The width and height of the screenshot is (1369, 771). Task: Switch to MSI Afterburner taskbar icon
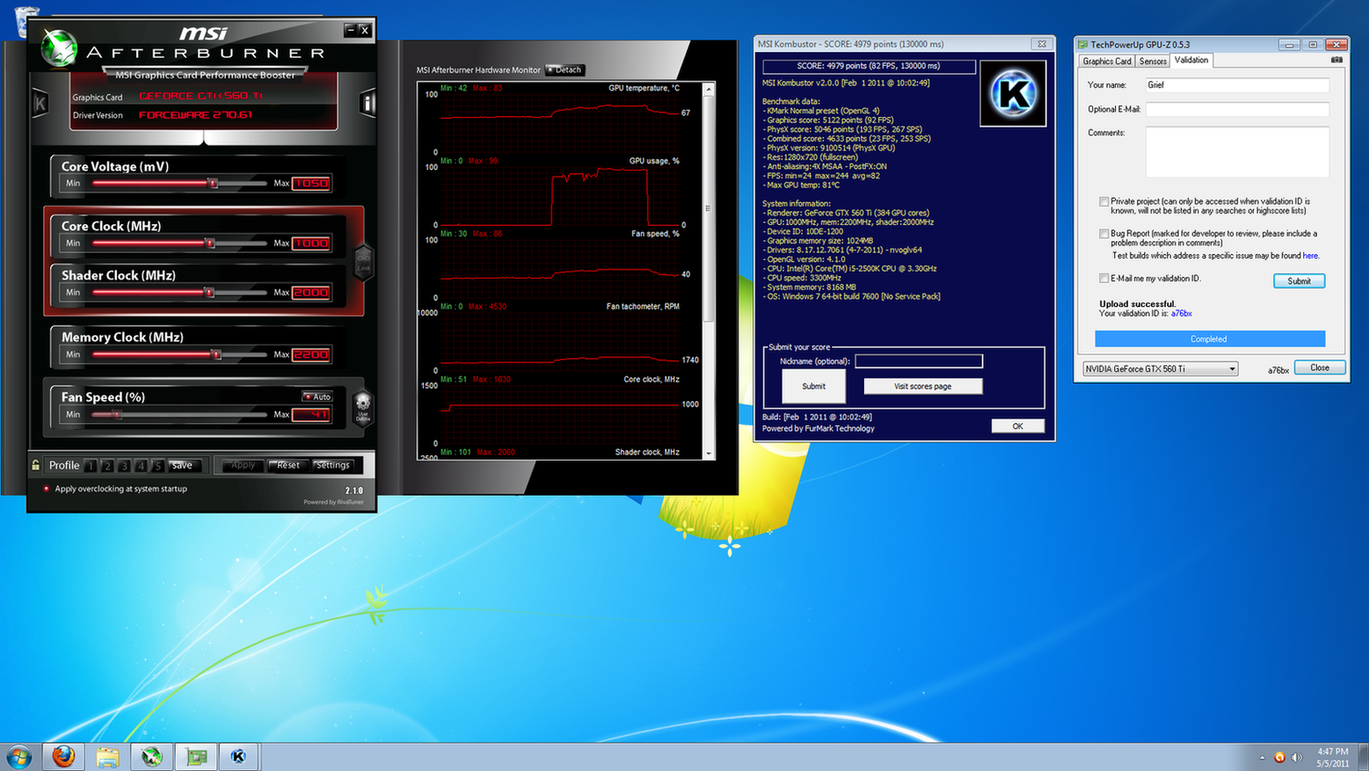coord(151,757)
